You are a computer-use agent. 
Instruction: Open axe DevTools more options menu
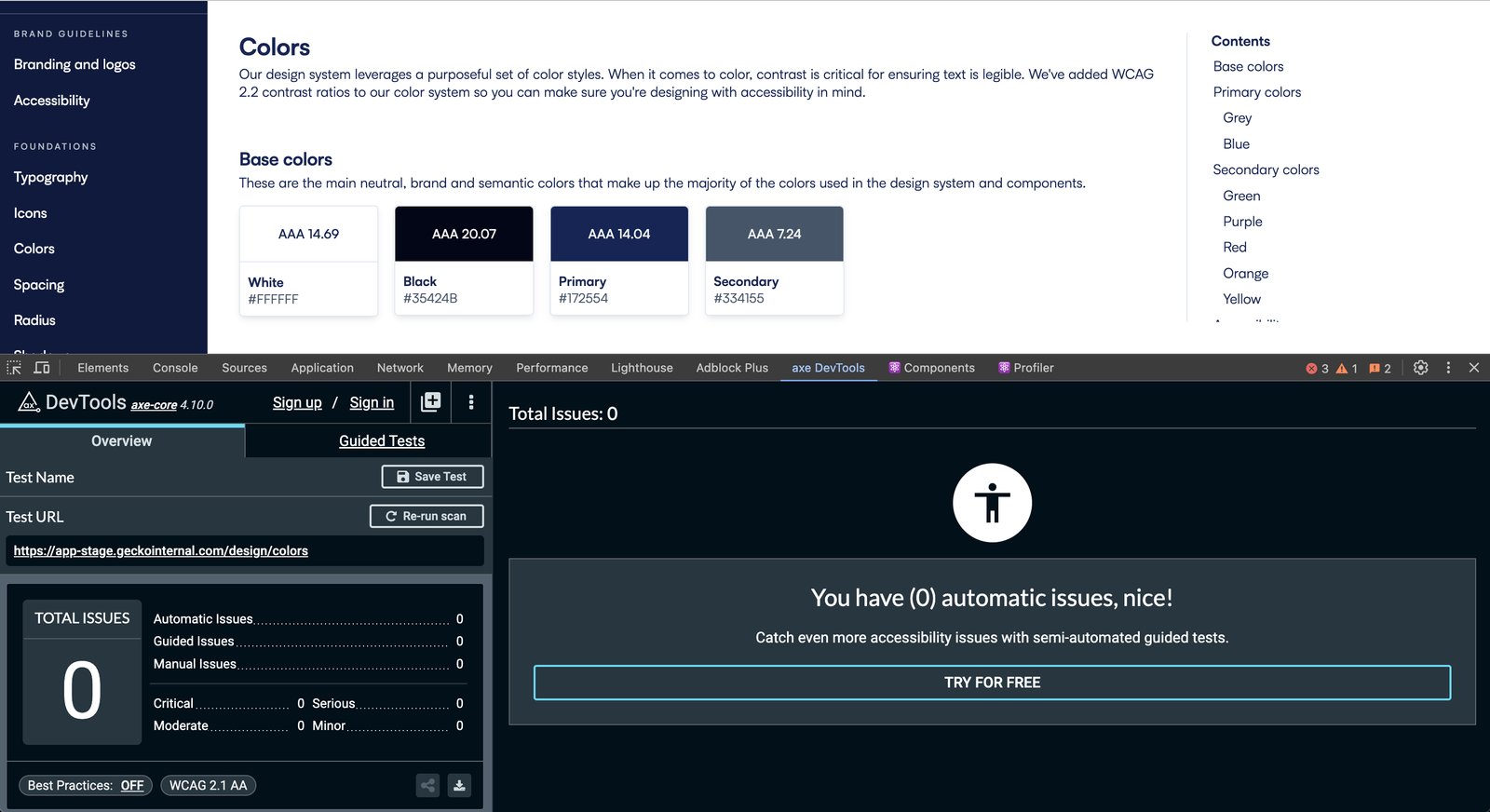[x=471, y=402]
